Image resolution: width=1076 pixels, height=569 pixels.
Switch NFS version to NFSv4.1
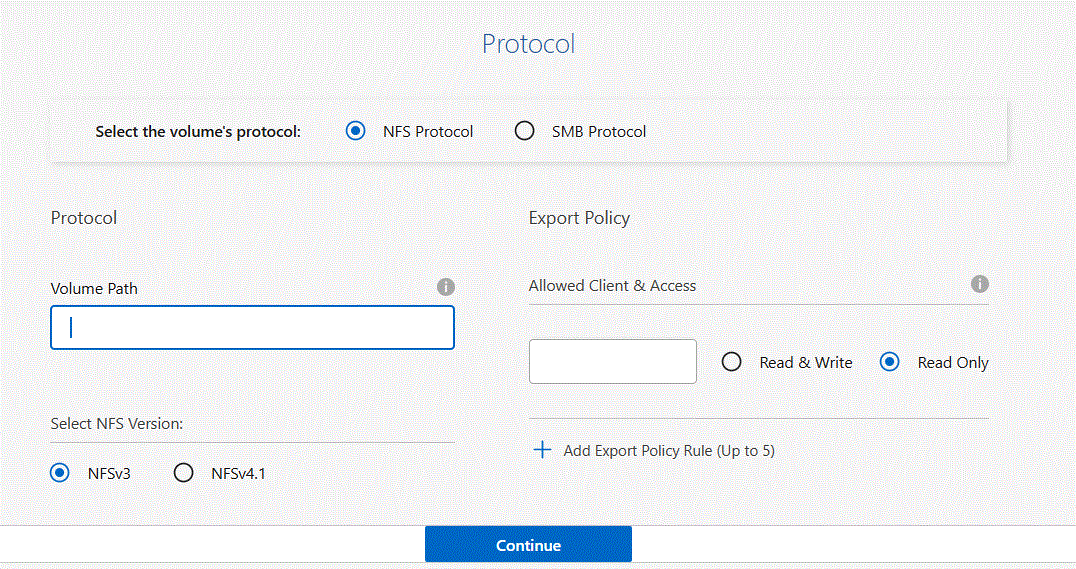click(x=183, y=473)
